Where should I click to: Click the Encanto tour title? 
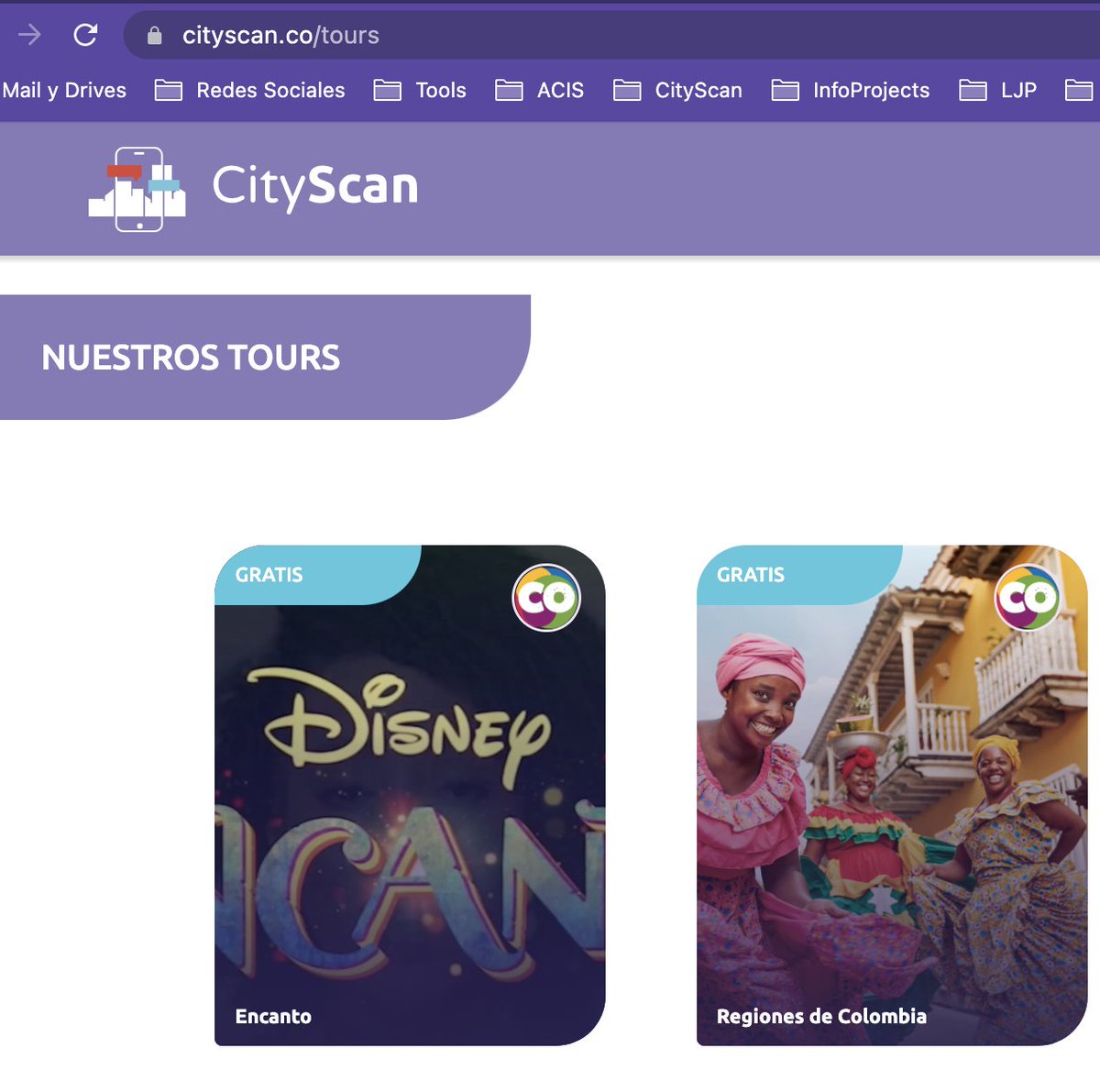(x=273, y=1016)
